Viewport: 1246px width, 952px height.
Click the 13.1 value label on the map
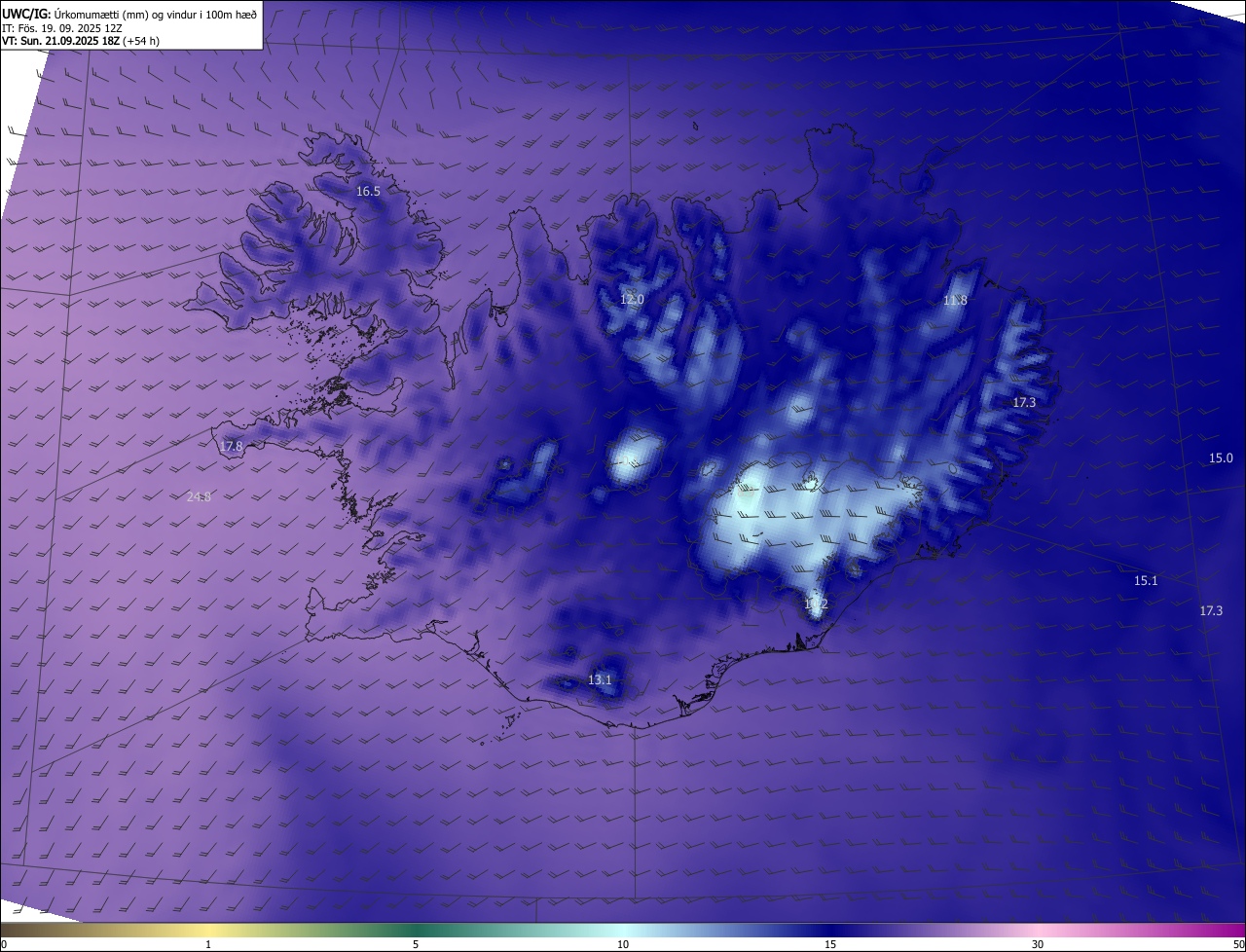600,679
